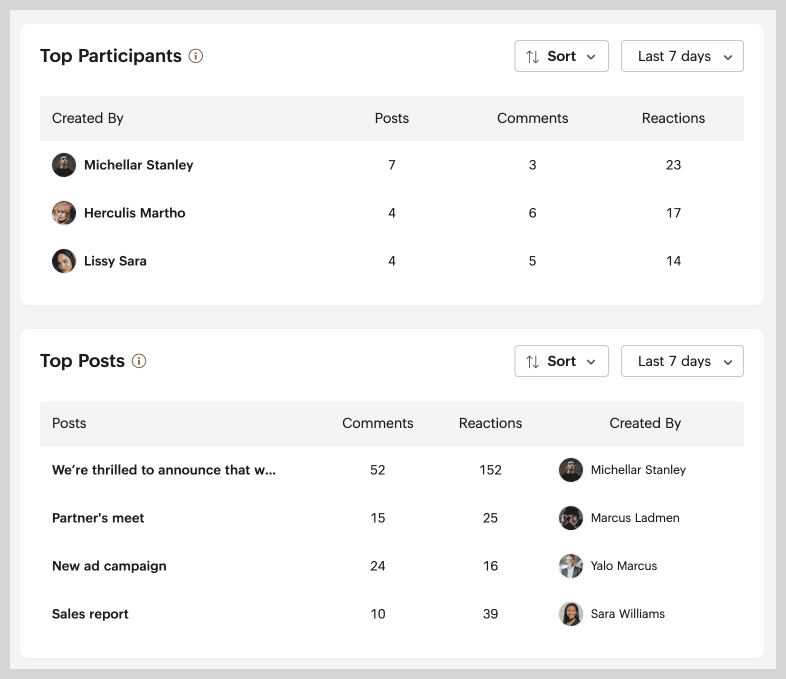Click the Created By header in Top Participants
786x679 pixels.
pyautogui.click(x=88, y=118)
